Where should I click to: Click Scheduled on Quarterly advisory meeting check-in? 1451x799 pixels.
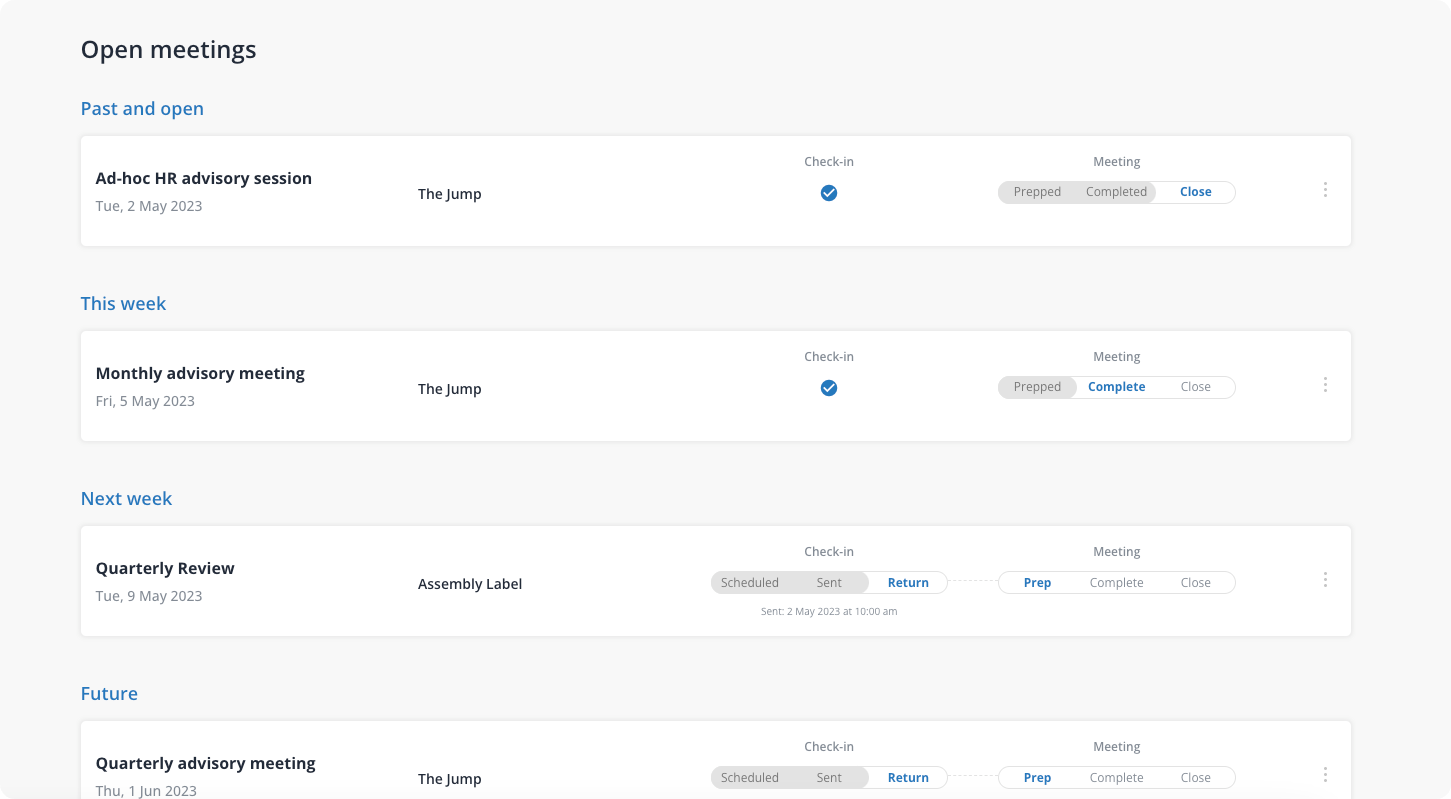point(750,777)
